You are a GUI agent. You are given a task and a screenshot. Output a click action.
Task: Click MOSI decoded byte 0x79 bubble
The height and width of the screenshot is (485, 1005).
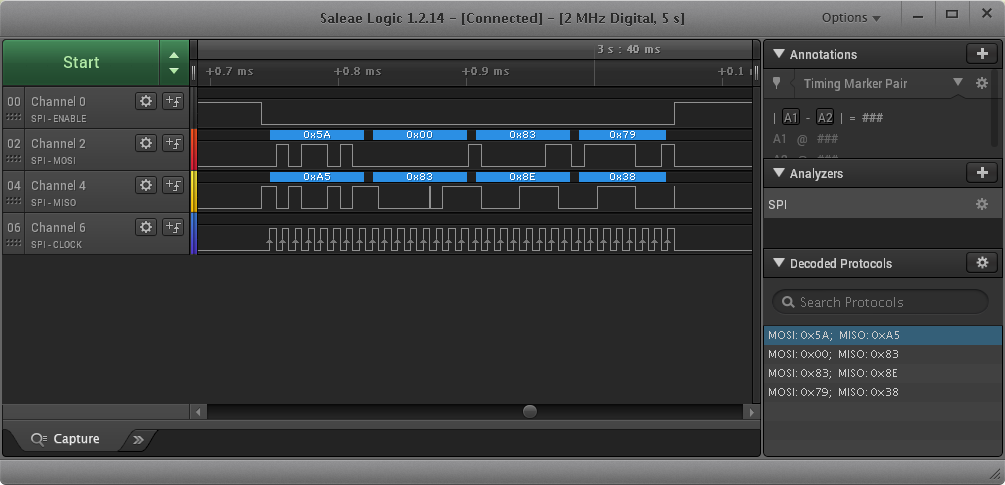coord(622,135)
